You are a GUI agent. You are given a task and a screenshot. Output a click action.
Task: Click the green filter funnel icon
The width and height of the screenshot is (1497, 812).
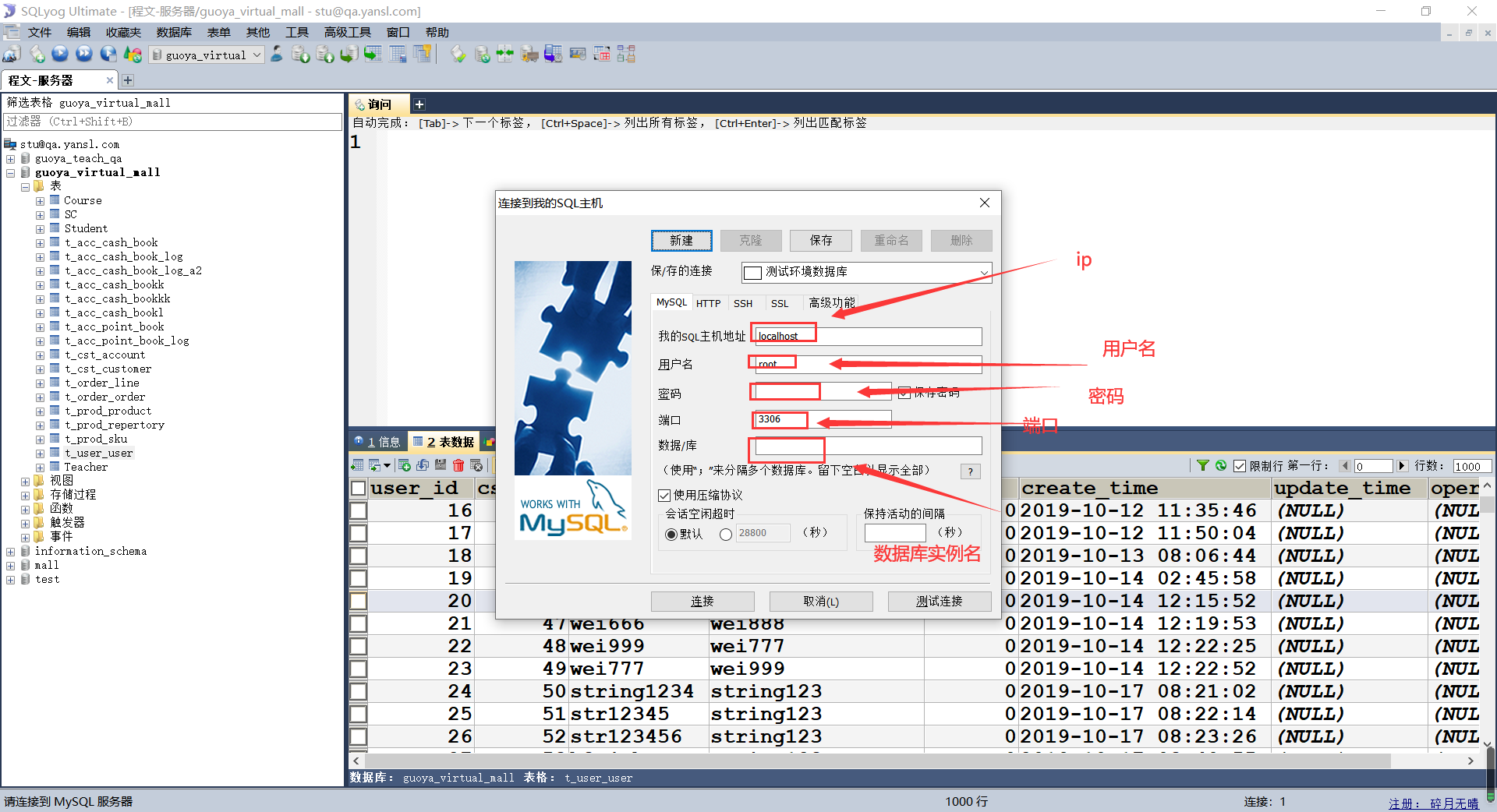click(1203, 465)
